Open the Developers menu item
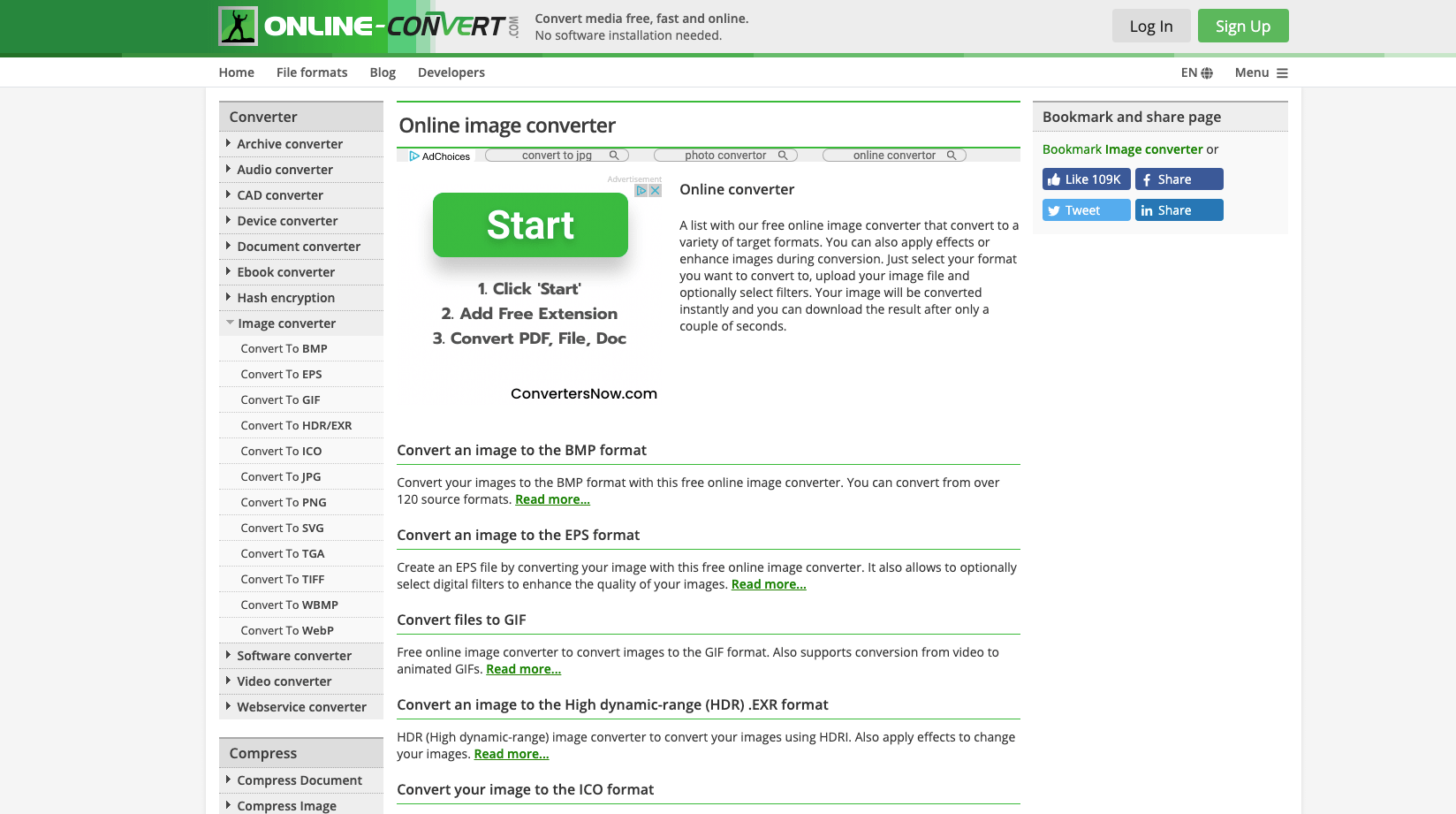1456x814 pixels. click(x=451, y=72)
